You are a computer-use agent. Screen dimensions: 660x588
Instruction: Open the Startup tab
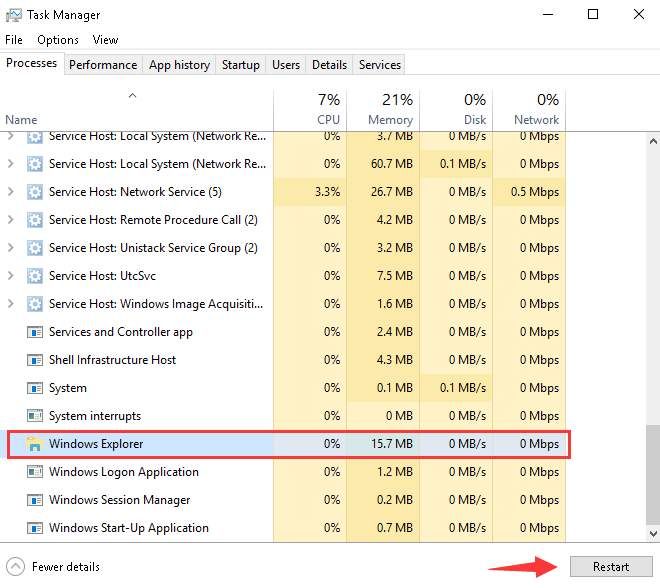pos(240,65)
